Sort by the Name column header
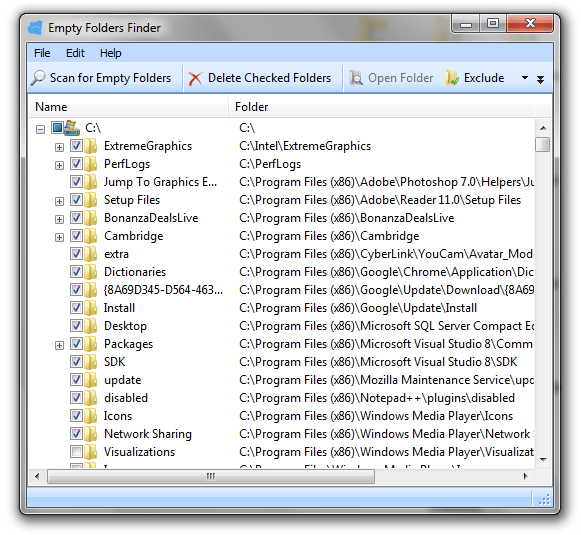 pyautogui.click(x=128, y=107)
